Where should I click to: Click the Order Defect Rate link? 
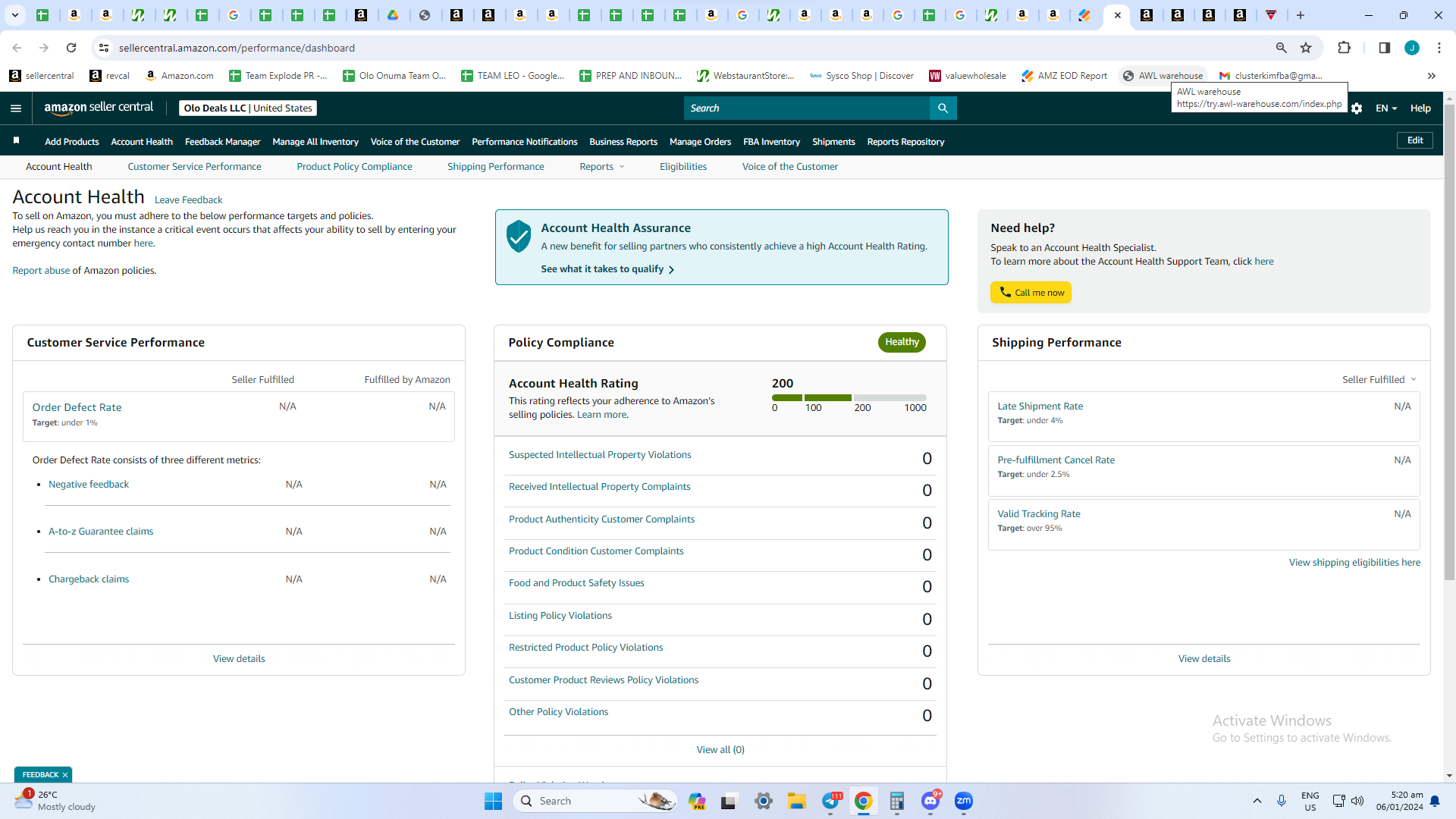pos(77,407)
